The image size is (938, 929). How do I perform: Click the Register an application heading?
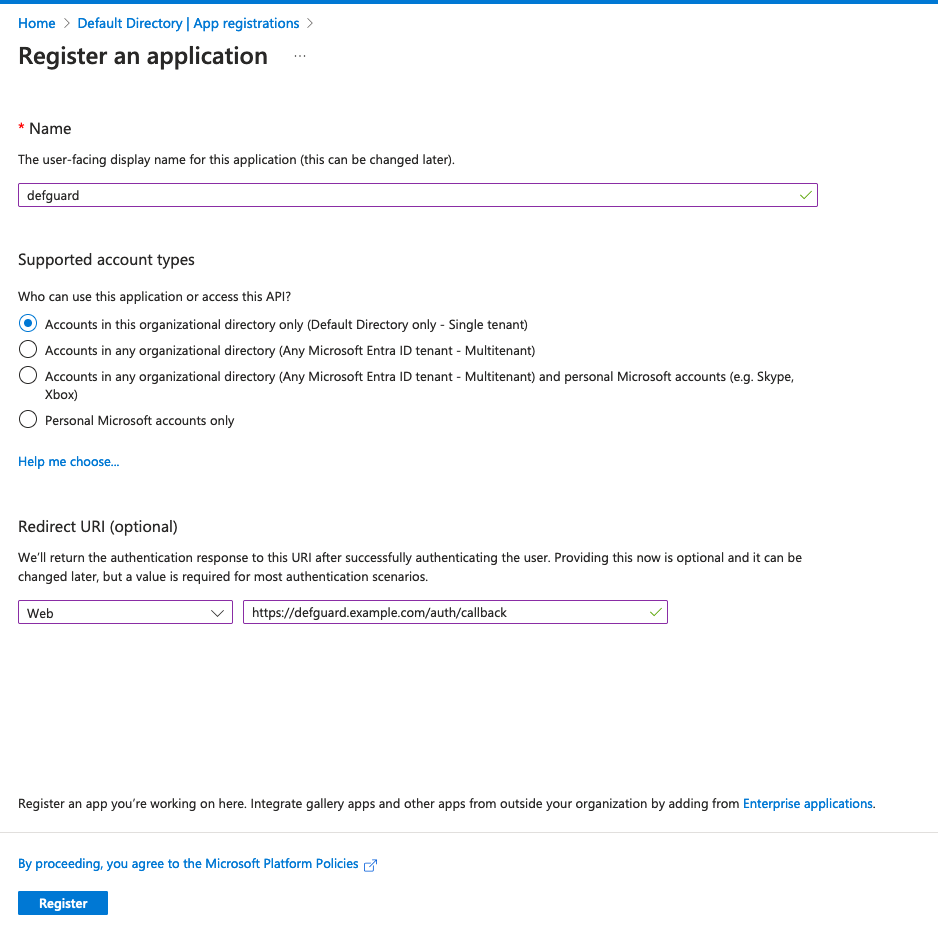143,56
